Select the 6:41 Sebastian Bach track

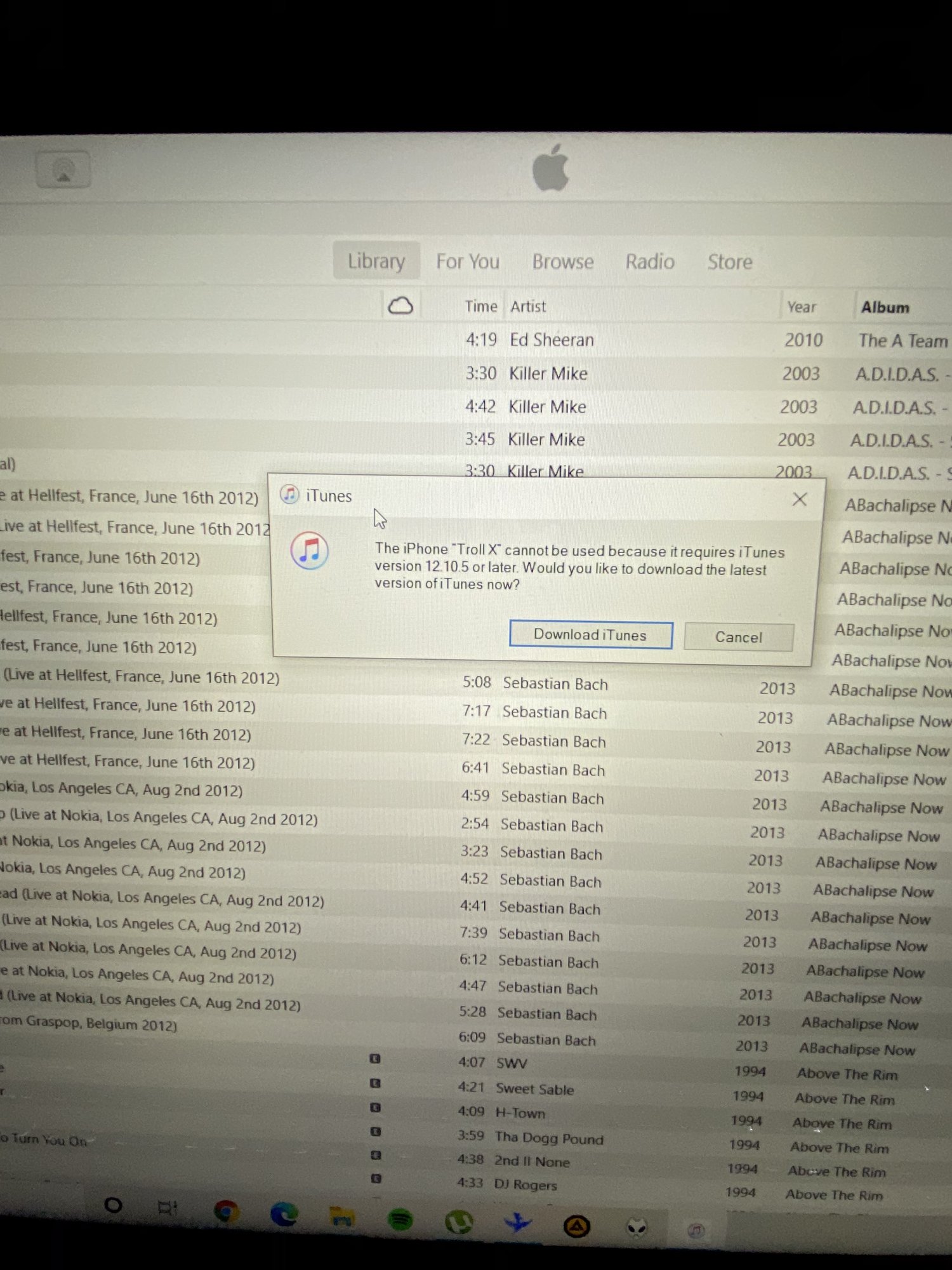click(x=476, y=770)
